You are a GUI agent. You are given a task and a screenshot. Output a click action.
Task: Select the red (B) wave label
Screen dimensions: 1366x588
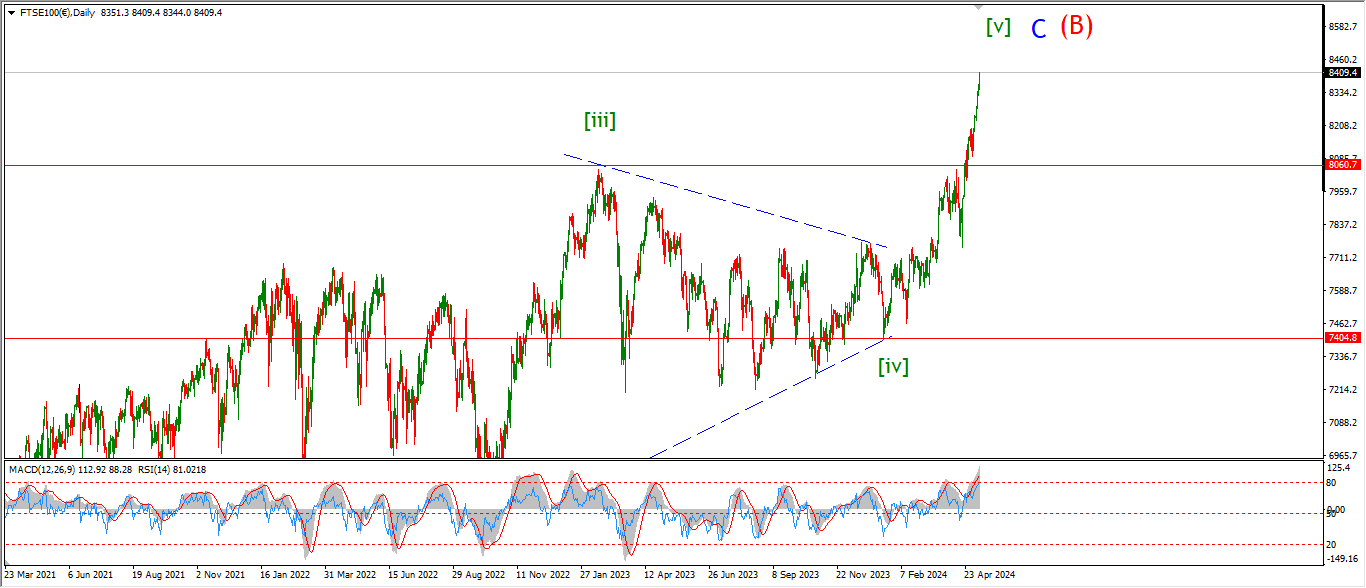coord(1076,26)
